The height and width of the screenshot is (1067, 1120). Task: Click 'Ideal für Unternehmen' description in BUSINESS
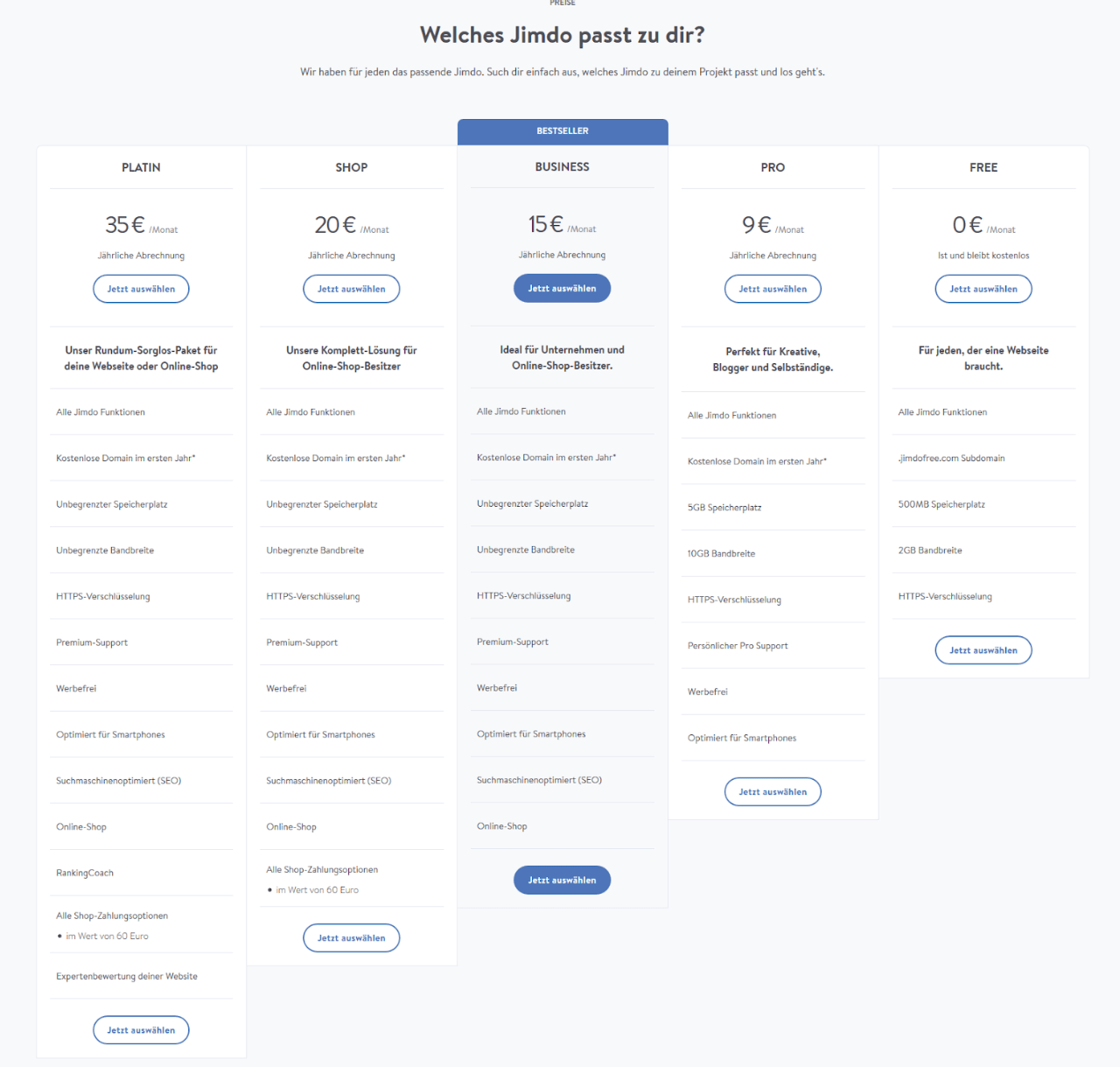pyautogui.click(x=563, y=357)
